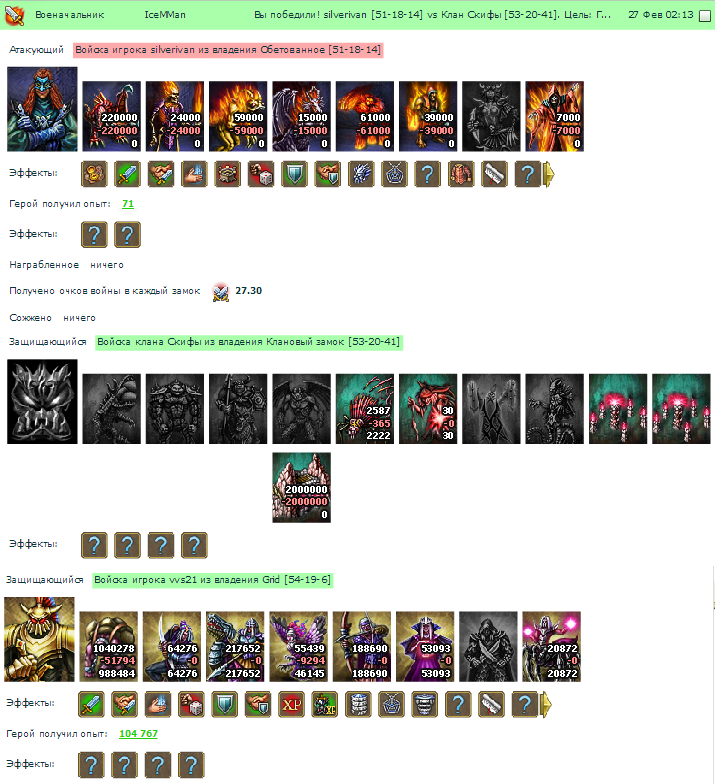Select the teal shield effect in vvs21 effects

coord(224,704)
